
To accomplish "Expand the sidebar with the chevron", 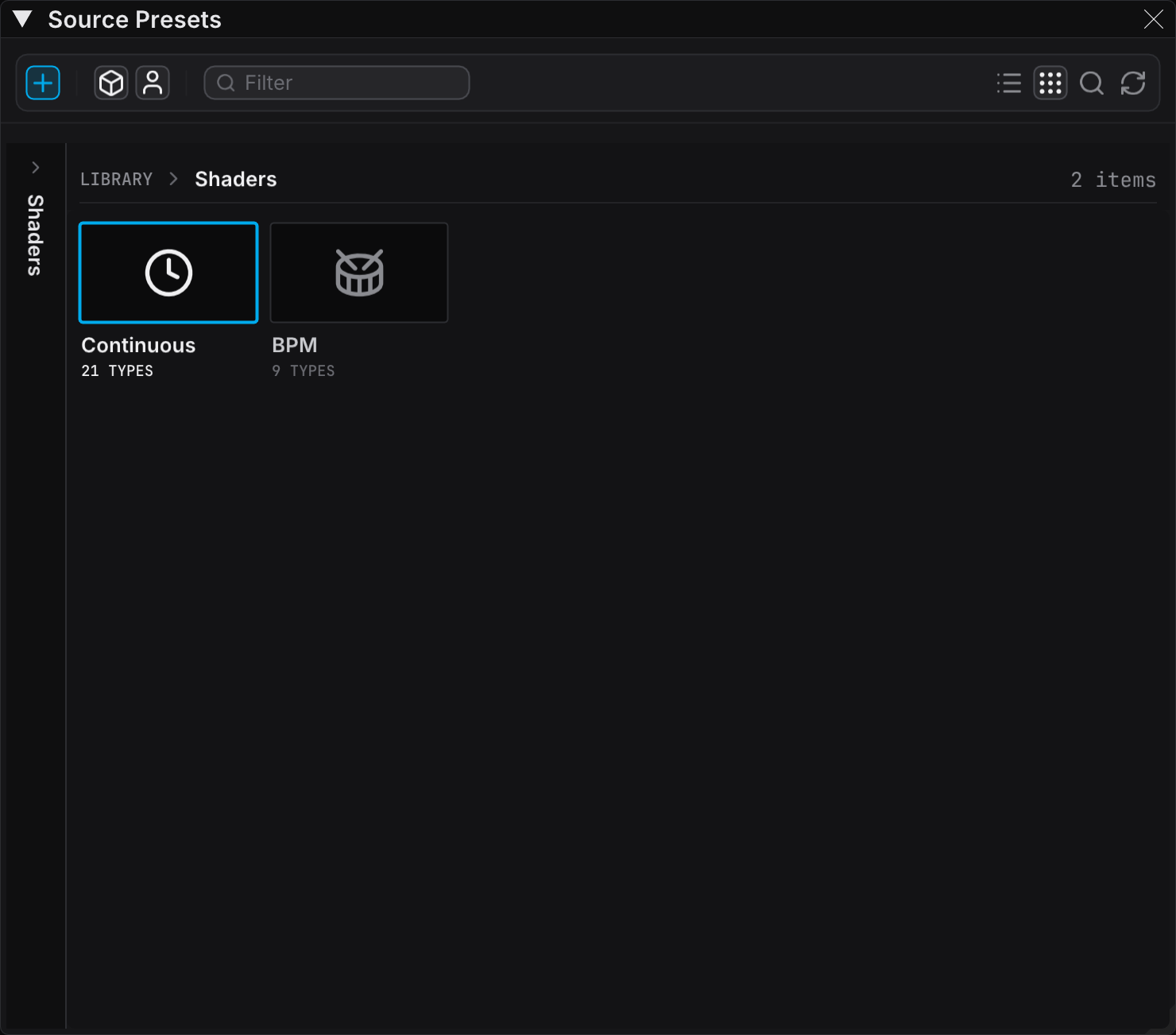I will [x=36, y=167].
